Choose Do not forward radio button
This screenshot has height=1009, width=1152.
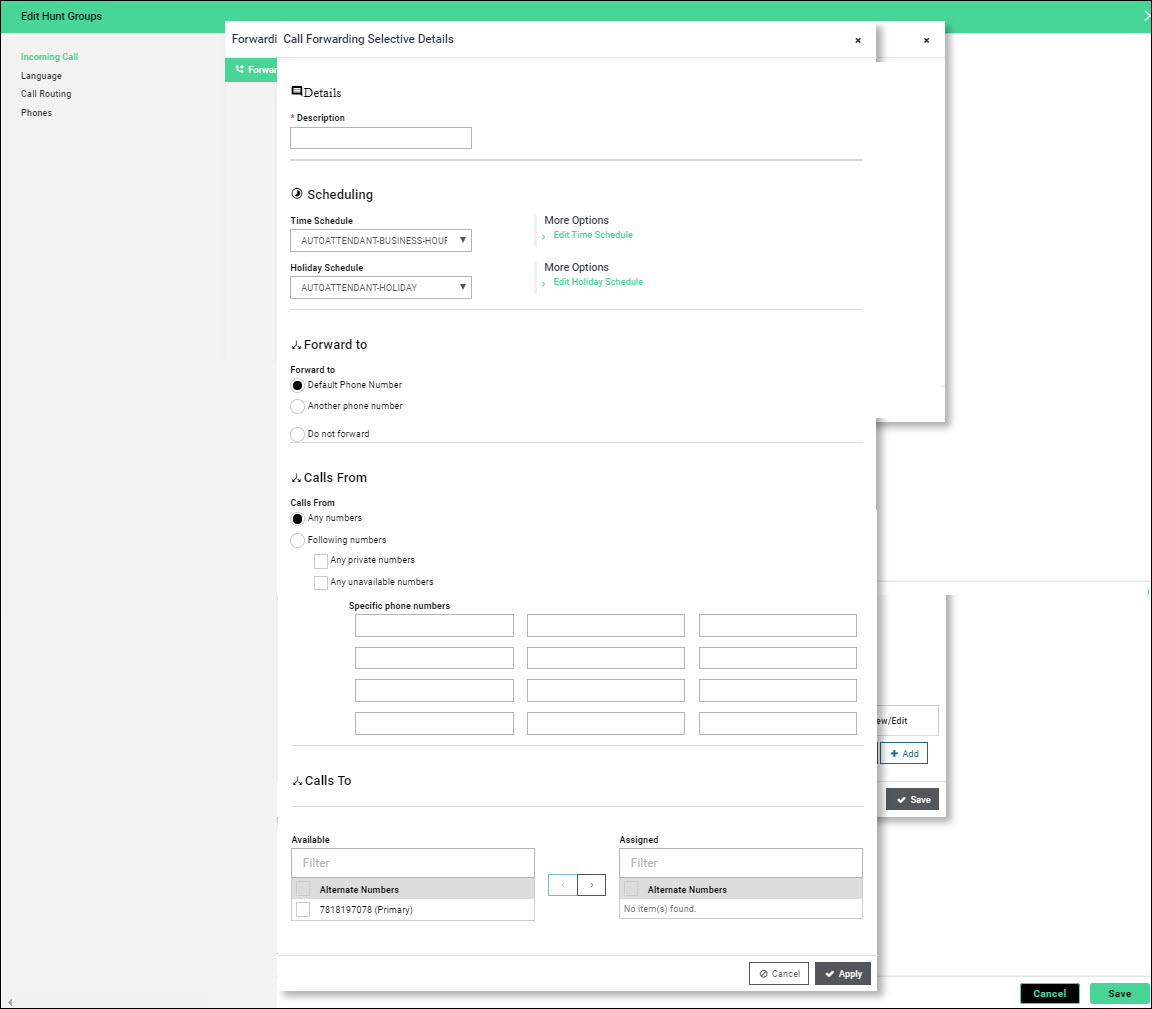(297, 435)
